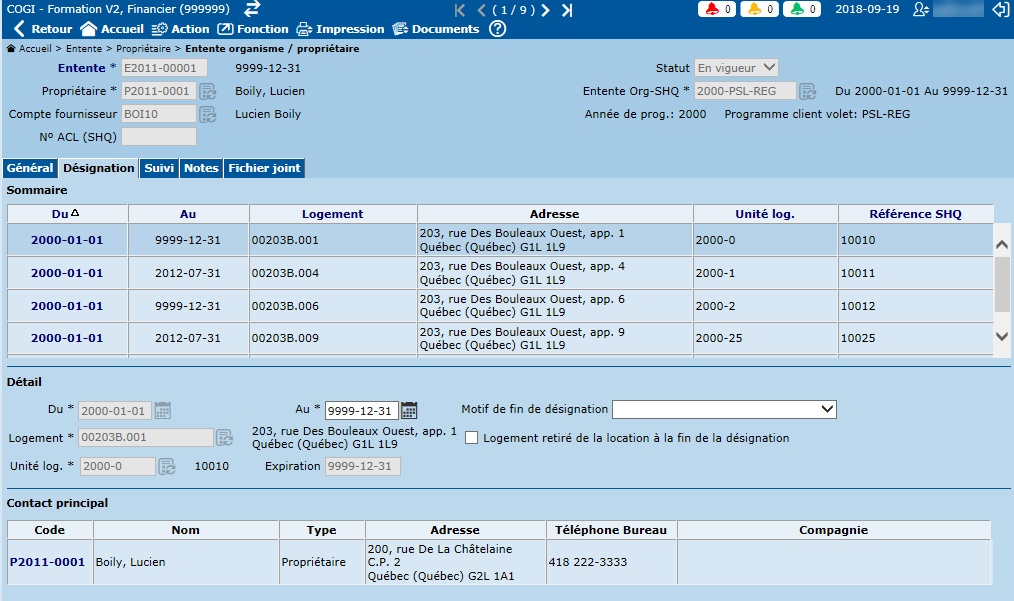The height and width of the screenshot is (601, 1014).
Task: Check 'Logement retiré de la location' box
Action: tap(472, 438)
